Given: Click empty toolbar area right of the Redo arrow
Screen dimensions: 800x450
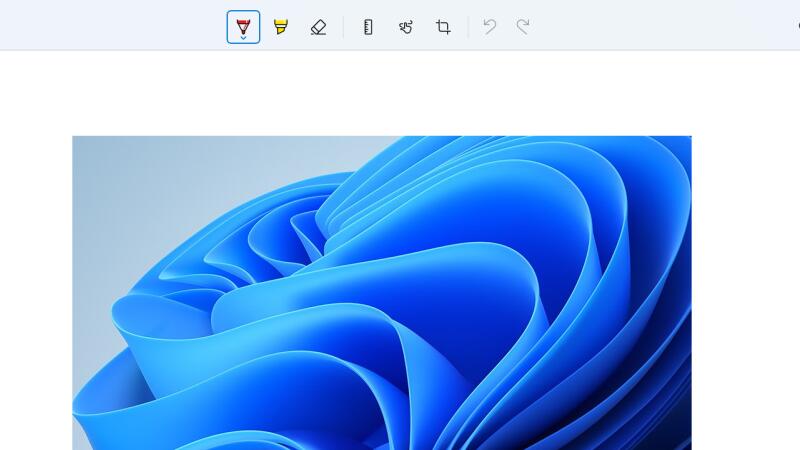Looking at the screenshot, I should pyautogui.click(x=650, y=25).
